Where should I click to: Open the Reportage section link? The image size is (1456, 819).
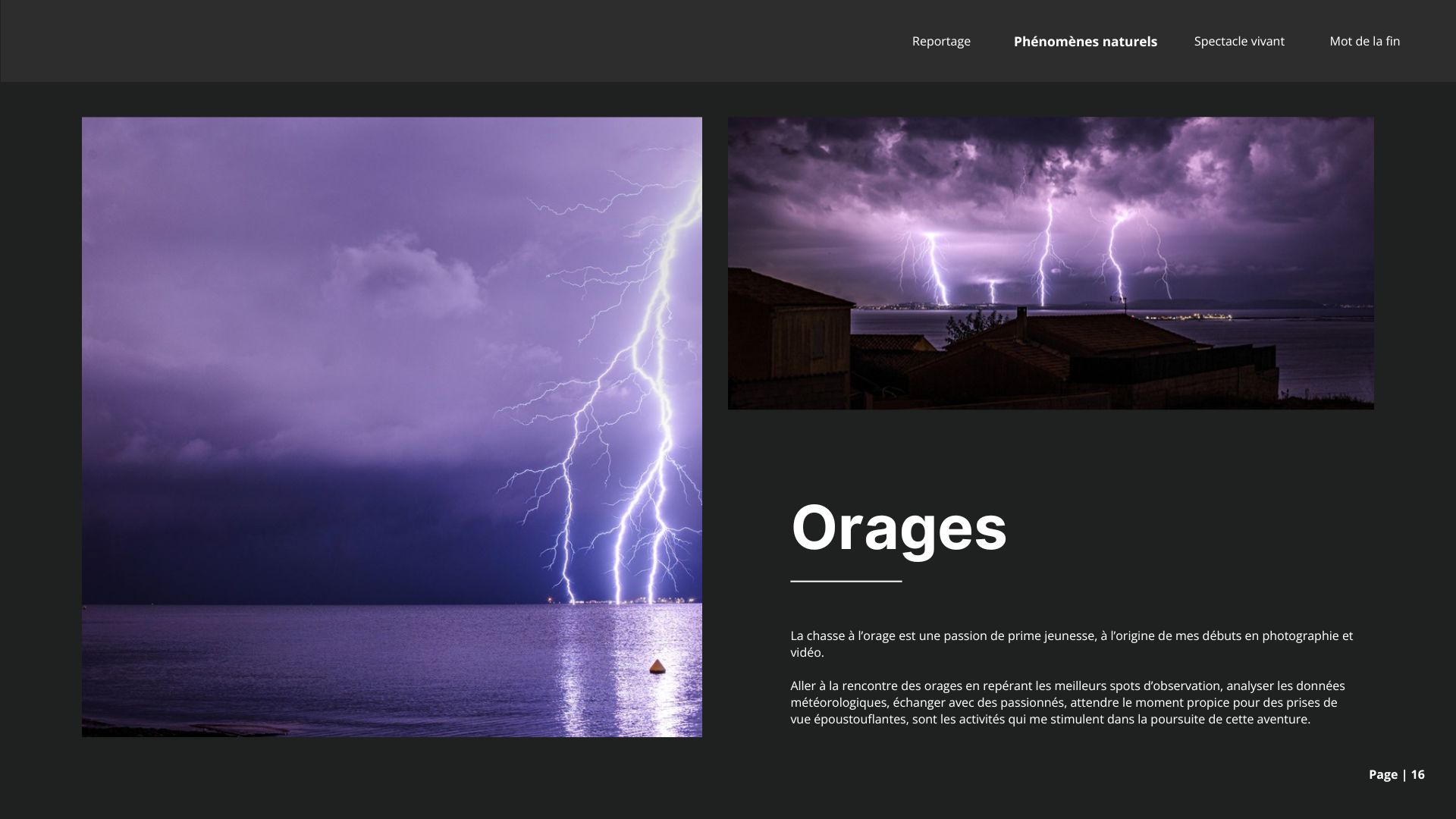pyautogui.click(x=941, y=41)
